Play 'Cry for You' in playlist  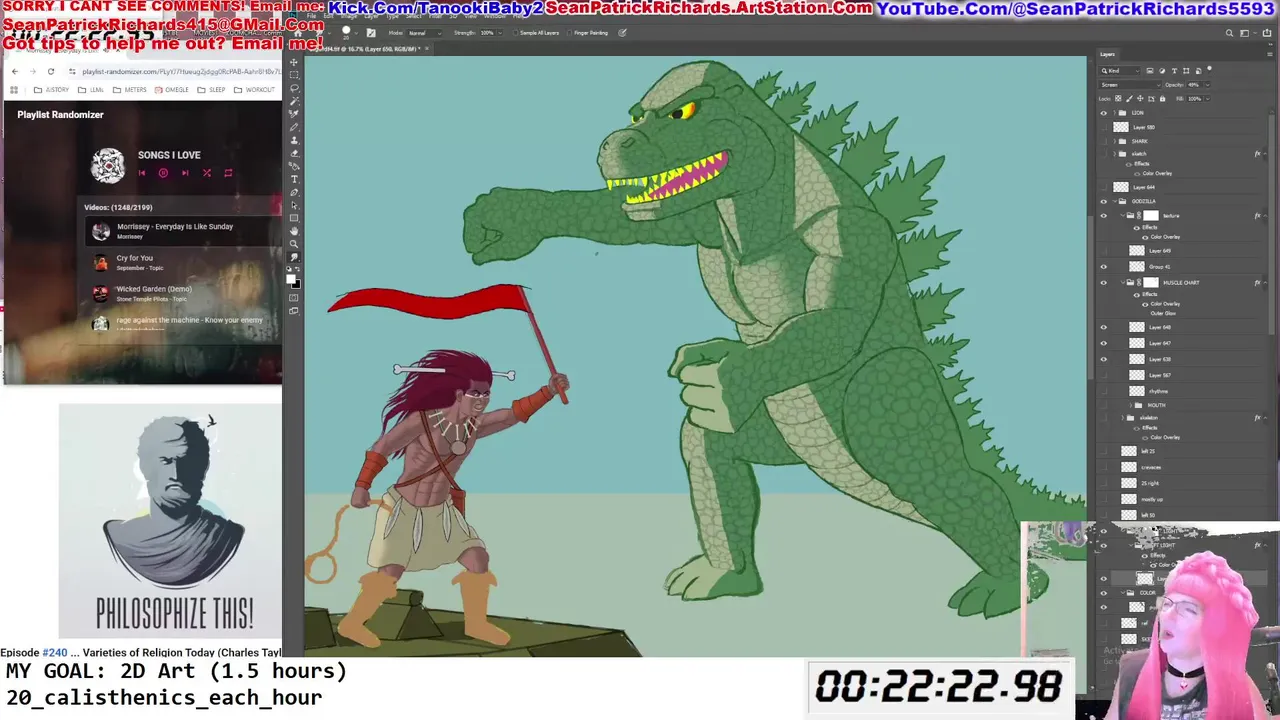183,262
